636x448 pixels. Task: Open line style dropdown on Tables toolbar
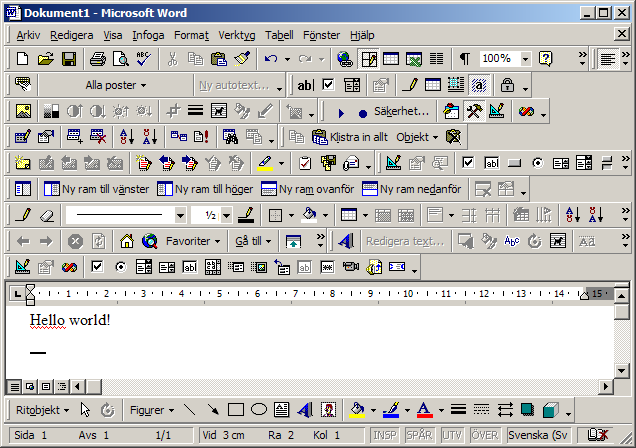180,215
